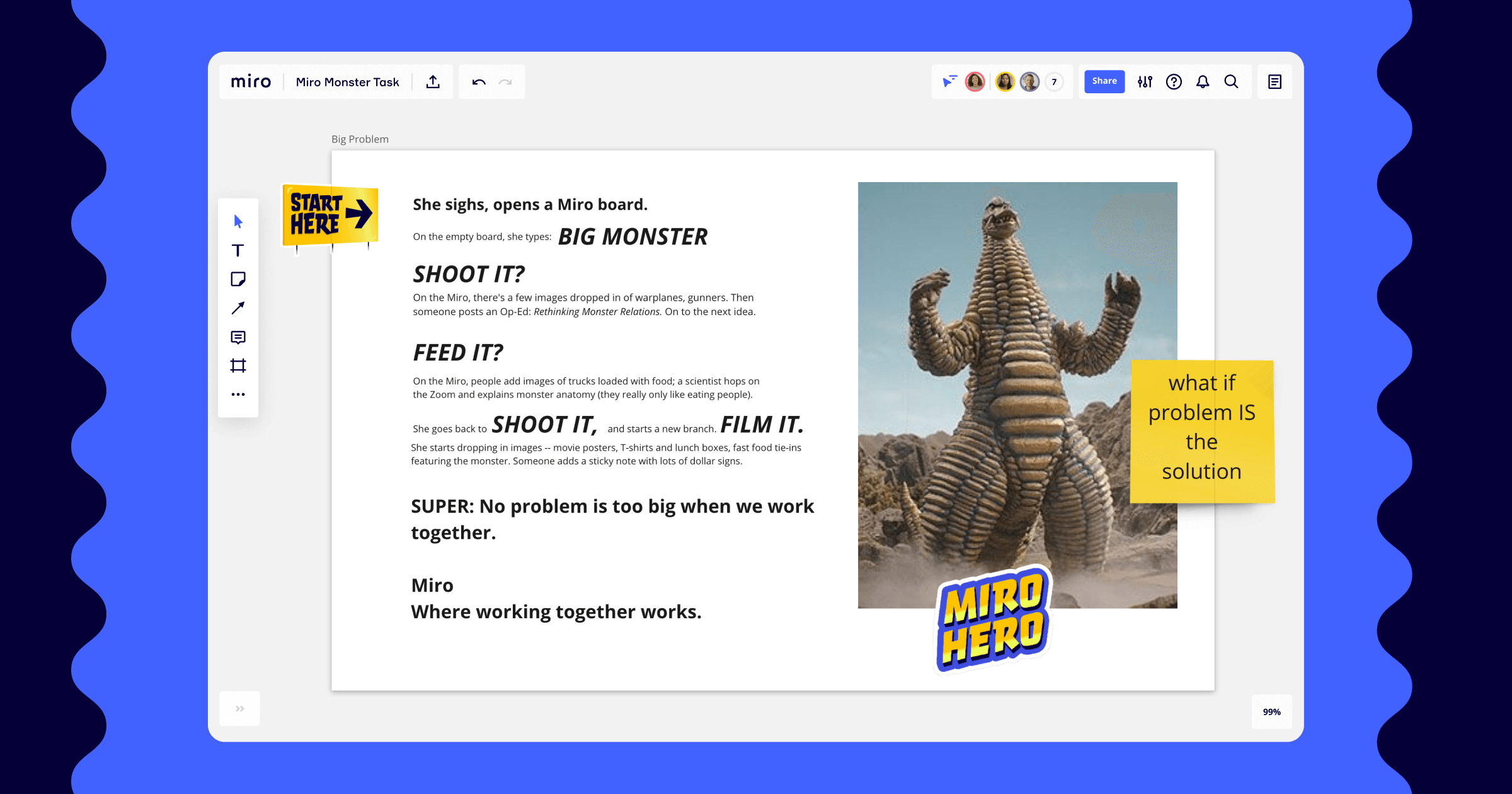Click the 'SHOOT IT?' heading
This screenshot has width=1512, height=794.
tap(469, 275)
